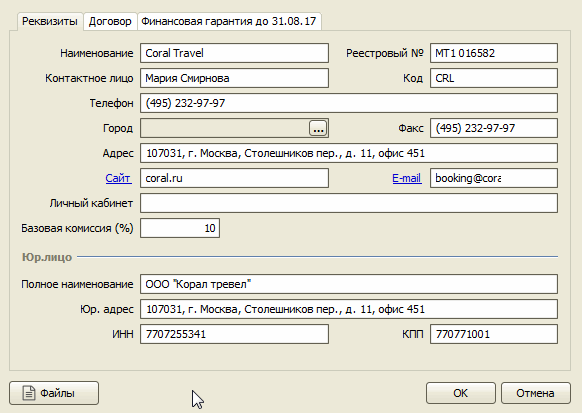Click the Полное наименование field
Image resolution: width=582 pixels, height=413 pixels.
point(349,284)
